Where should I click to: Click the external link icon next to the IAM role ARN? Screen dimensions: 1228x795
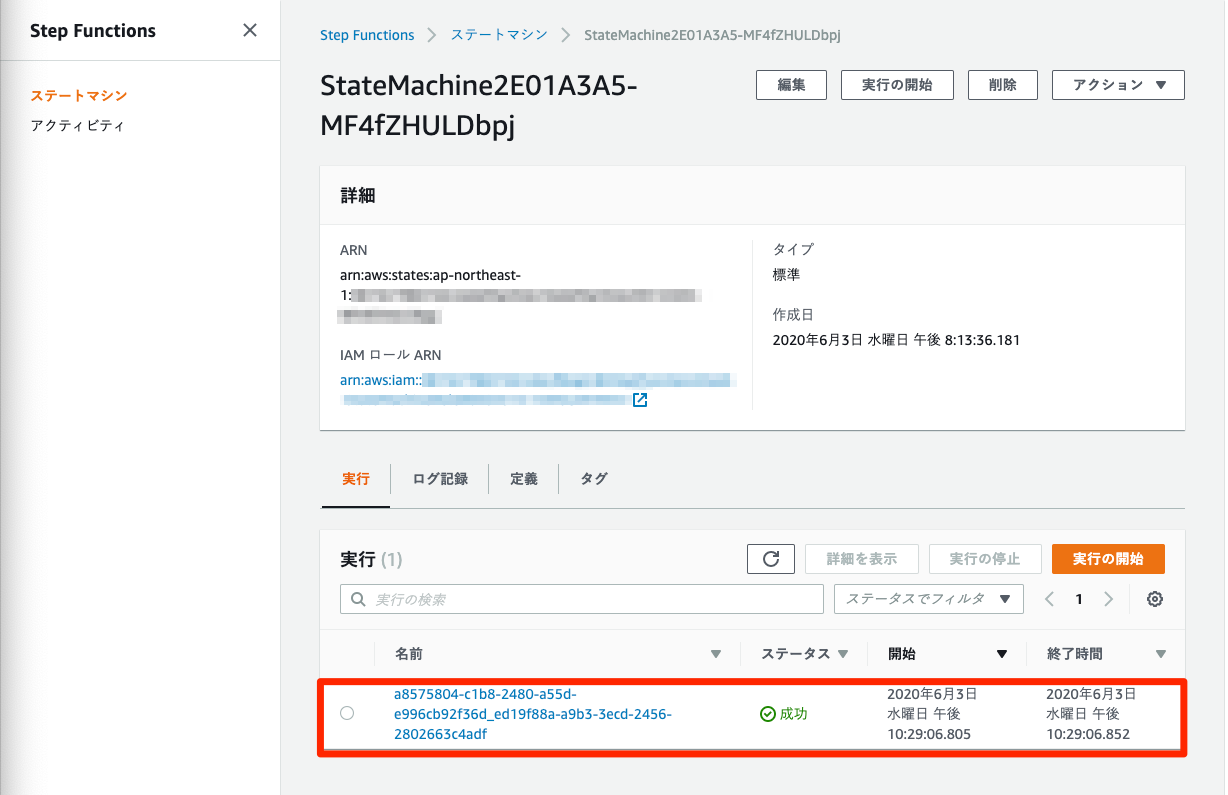640,400
